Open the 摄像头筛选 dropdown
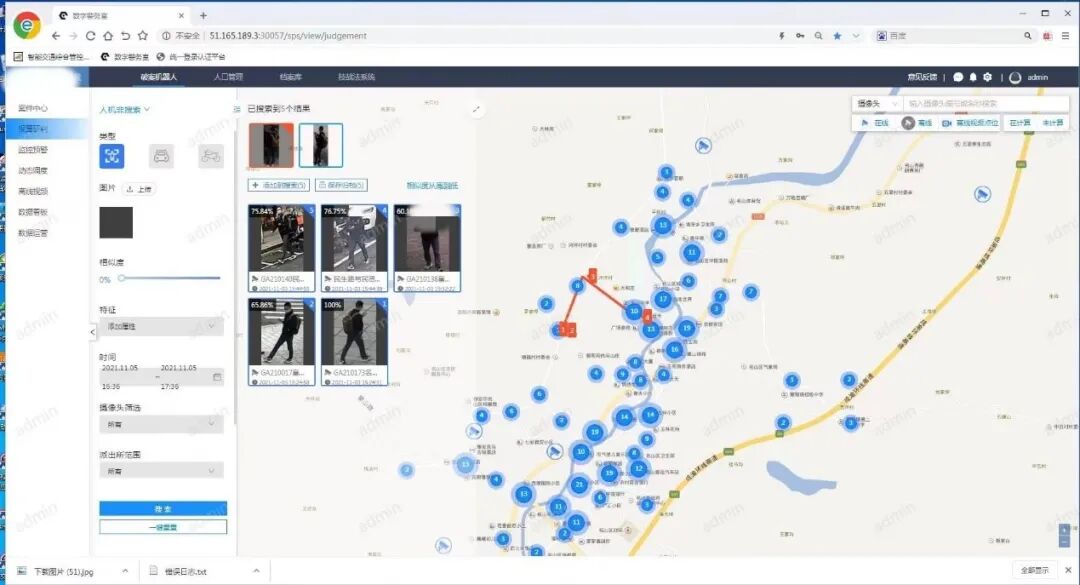Image resolution: width=1080 pixels, height=585 pixels. pos(161,424)
